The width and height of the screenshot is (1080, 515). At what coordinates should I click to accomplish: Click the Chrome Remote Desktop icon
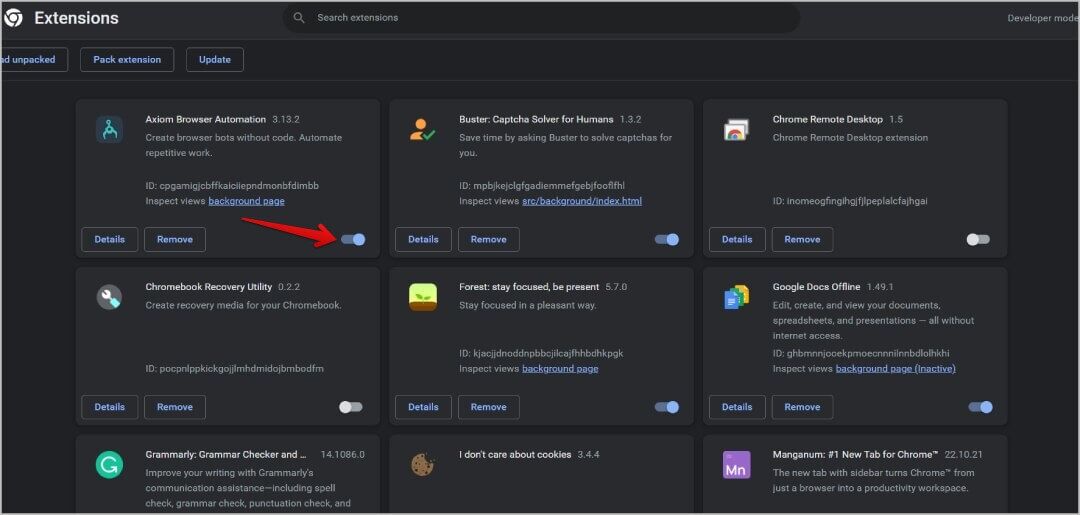pos(736,129)
